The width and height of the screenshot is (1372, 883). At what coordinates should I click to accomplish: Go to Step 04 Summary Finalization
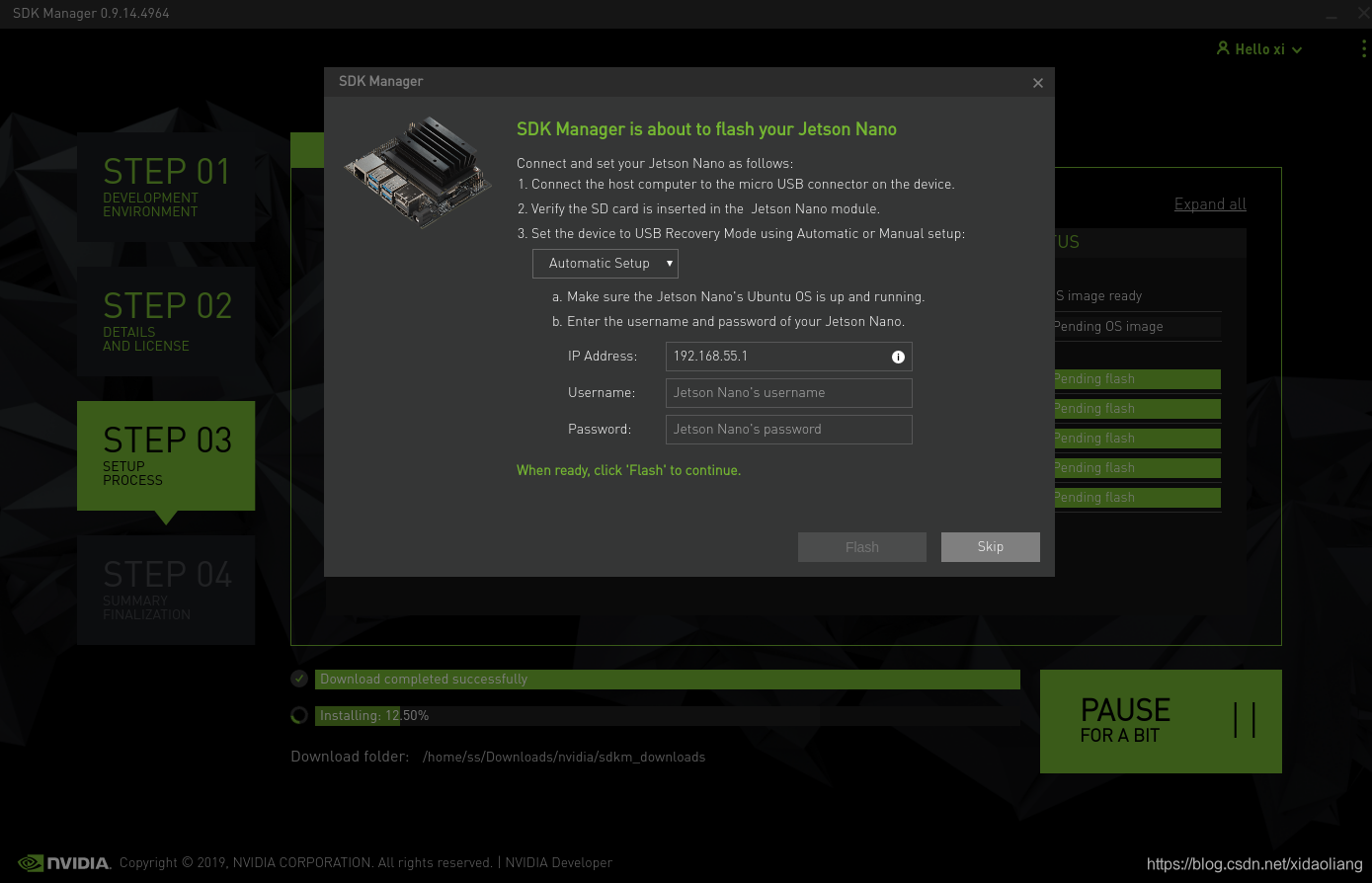pos(166,590)
